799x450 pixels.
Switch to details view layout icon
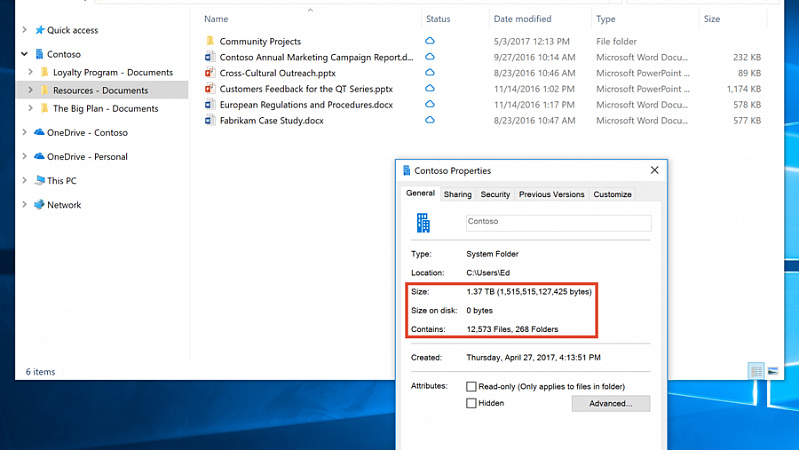click(x=756, y=371)
